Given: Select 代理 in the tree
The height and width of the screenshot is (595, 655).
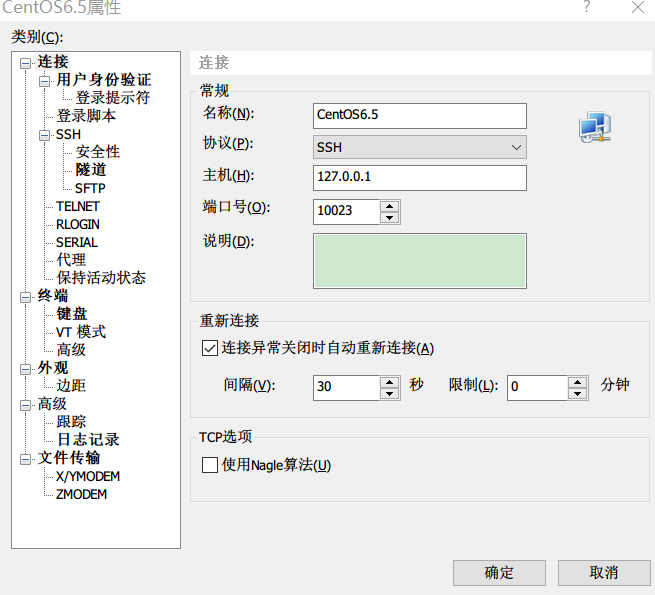Looking at the screenshot, I should (x=71, y=260).
